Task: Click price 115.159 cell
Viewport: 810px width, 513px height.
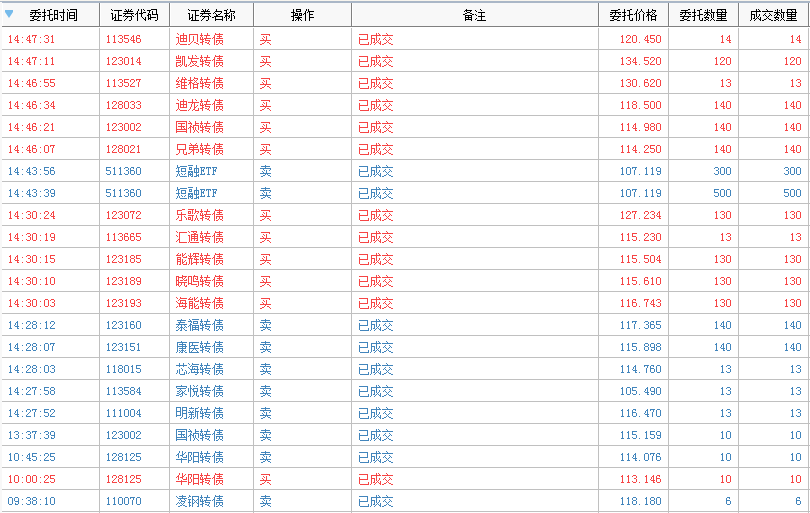Action: click(x=641, y=435)
